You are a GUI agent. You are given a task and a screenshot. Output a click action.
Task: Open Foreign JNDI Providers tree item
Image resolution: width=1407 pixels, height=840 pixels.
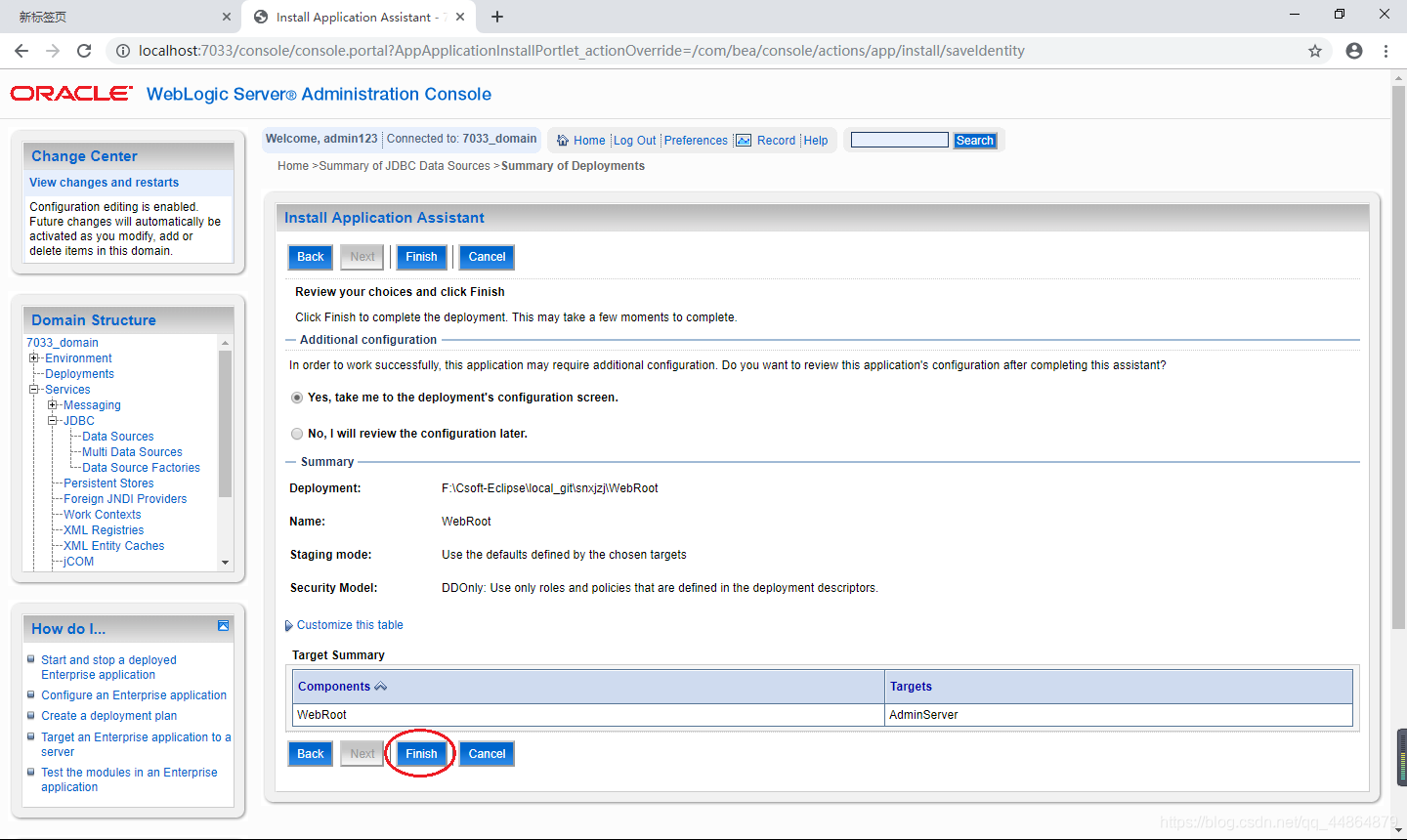tap(125, 499)
